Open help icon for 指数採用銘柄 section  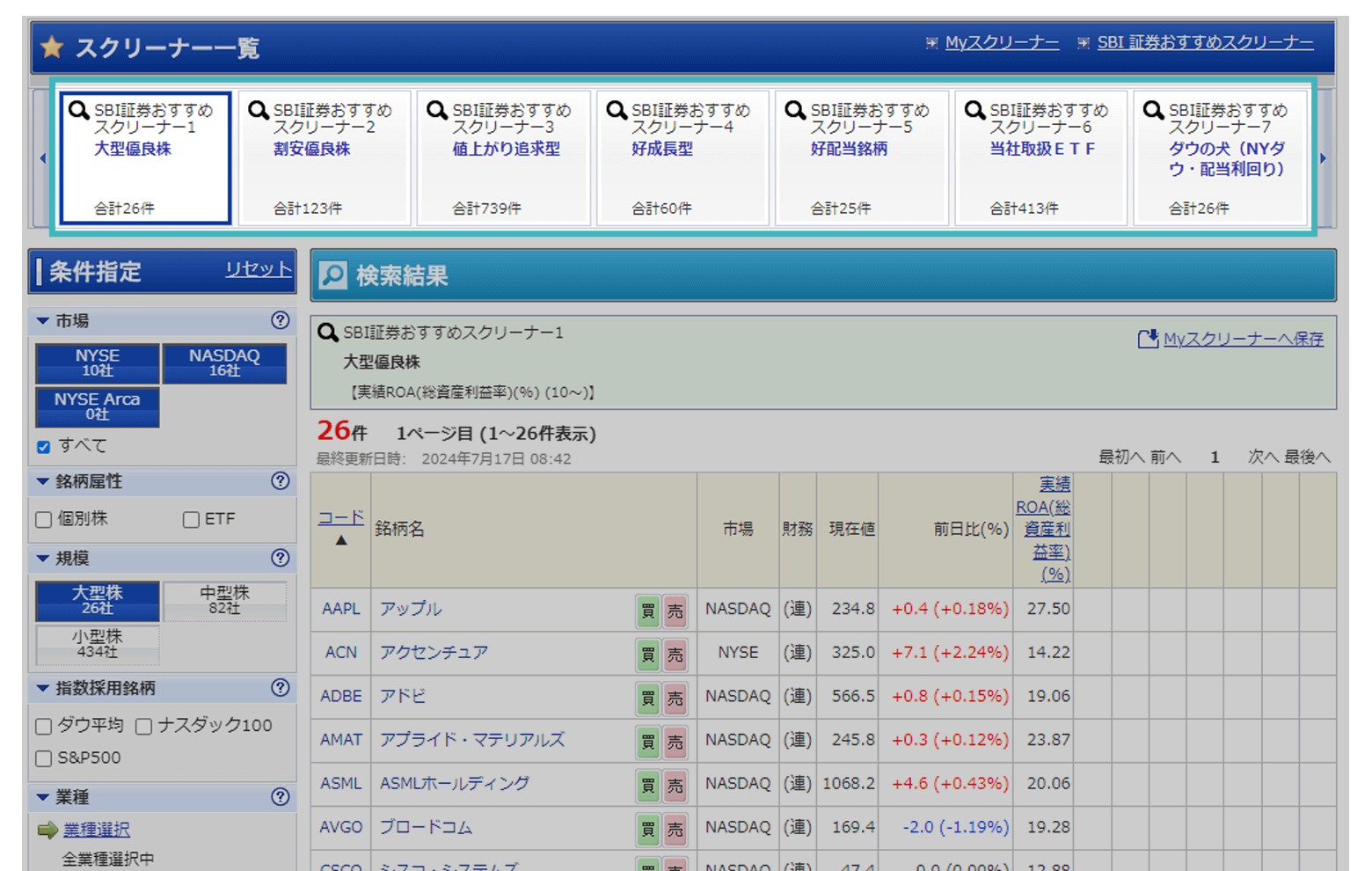280,688
